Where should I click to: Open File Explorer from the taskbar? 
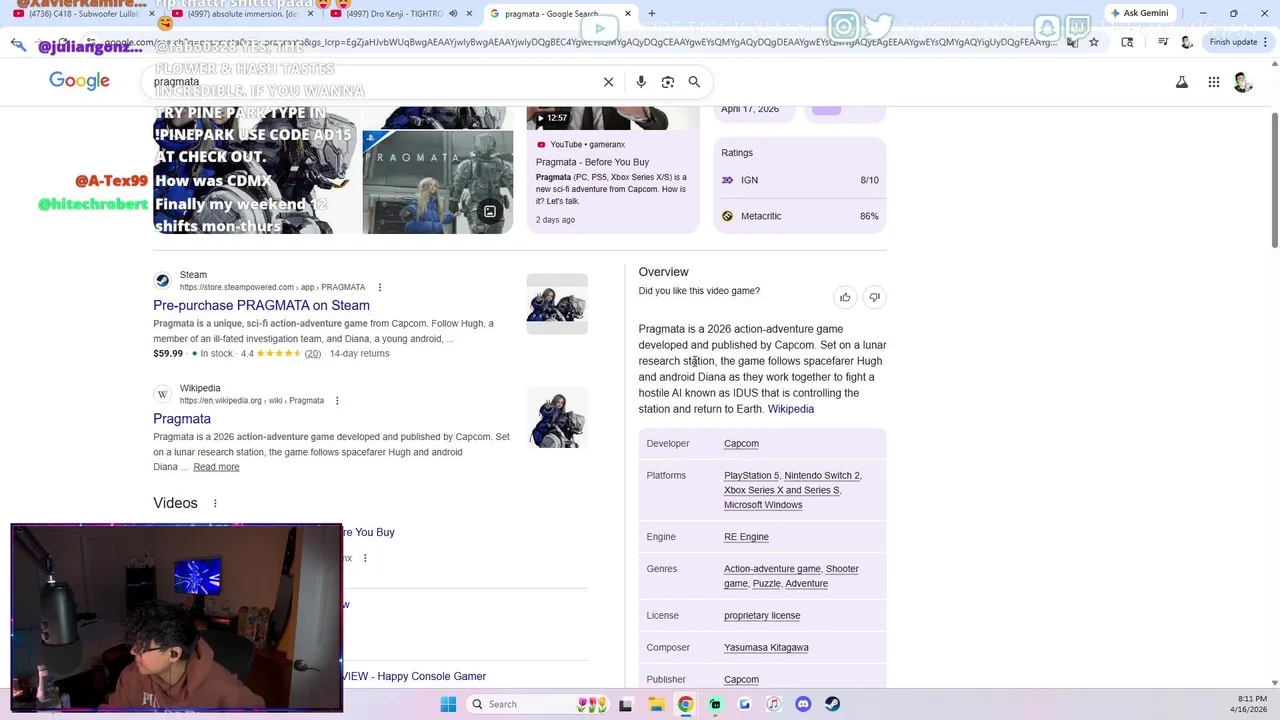(x=656, y=704)
